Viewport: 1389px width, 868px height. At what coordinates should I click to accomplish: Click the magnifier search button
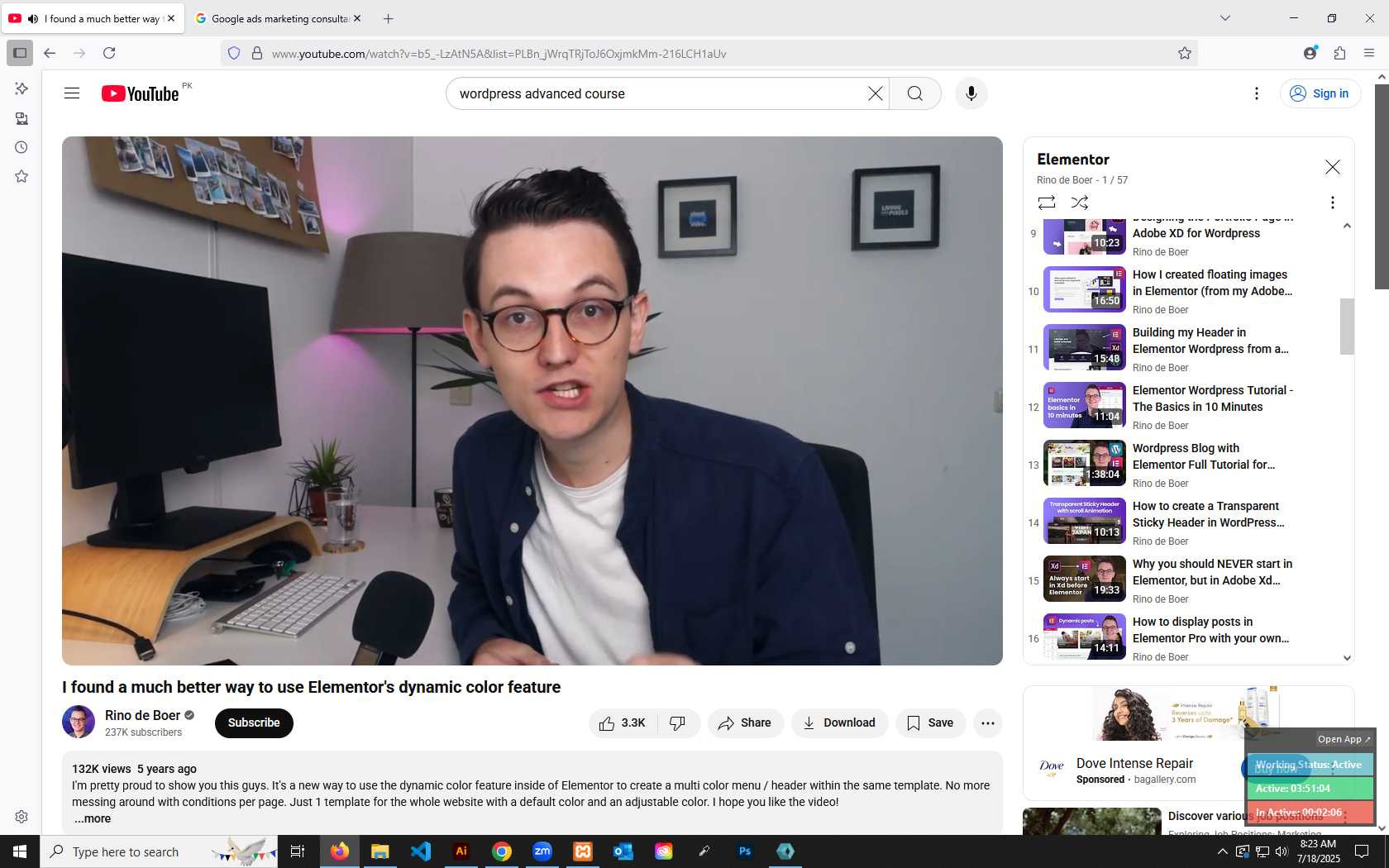(x=915, y=93)
